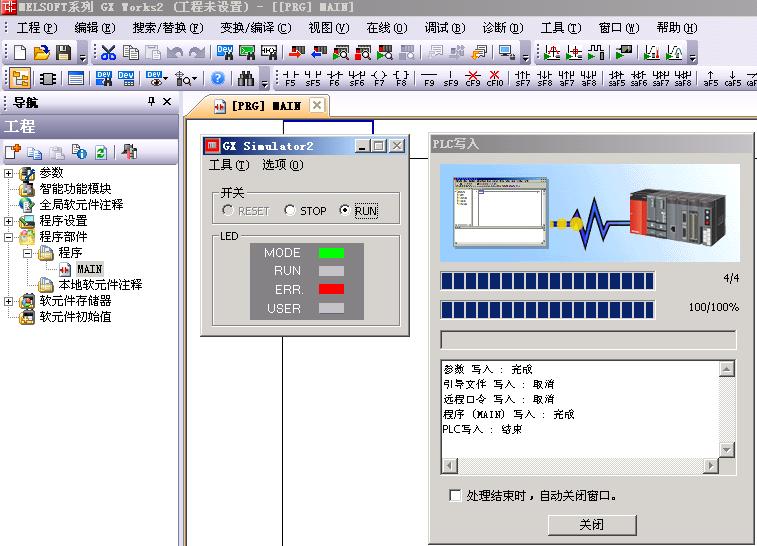Image resolution: width=757 pixels, height=546 pixels.
Task: Click the Cut scissors icon
Action: (x=109, y=52)
